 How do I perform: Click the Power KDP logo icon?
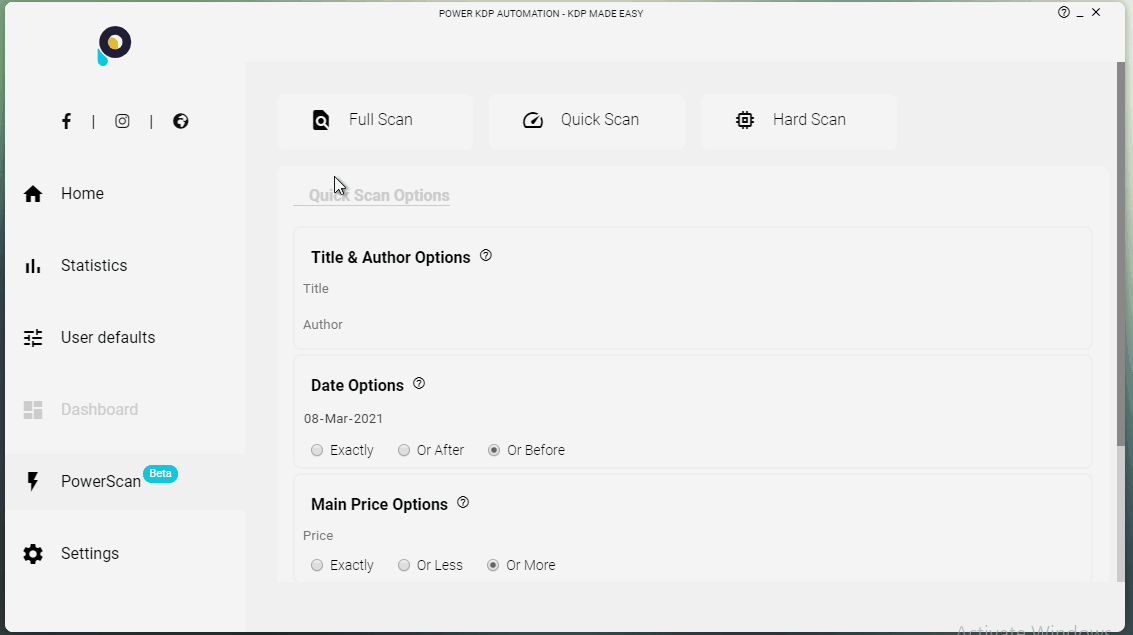114,46
